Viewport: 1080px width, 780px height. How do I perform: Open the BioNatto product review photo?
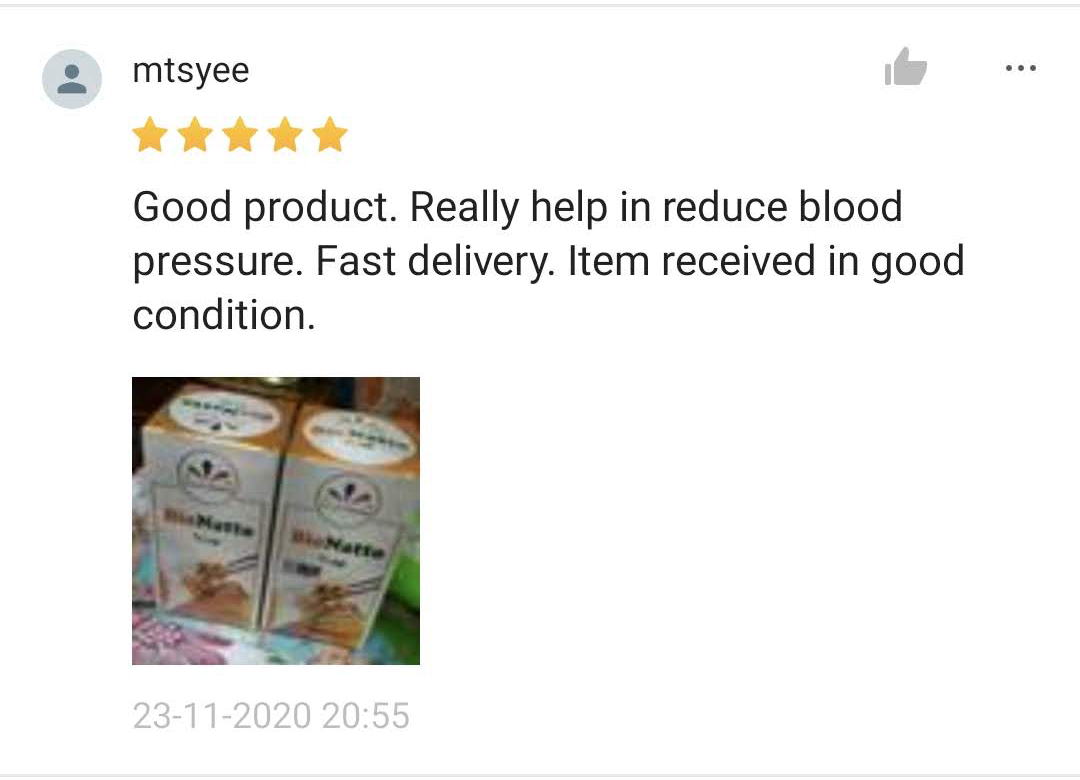[276, 520]
